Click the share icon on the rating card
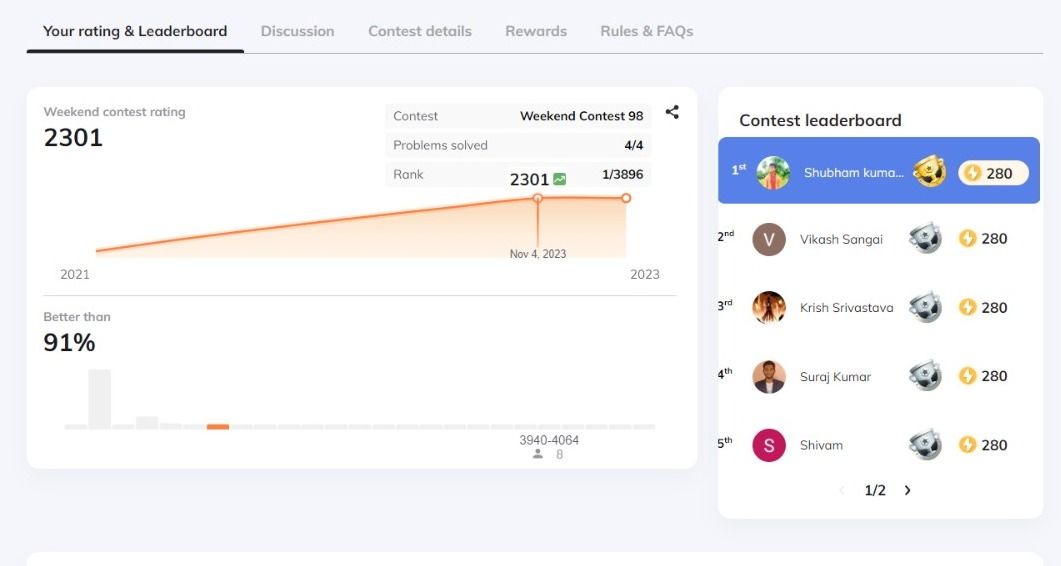Screen dimensions: 1061x566 (x=672, y=112)
